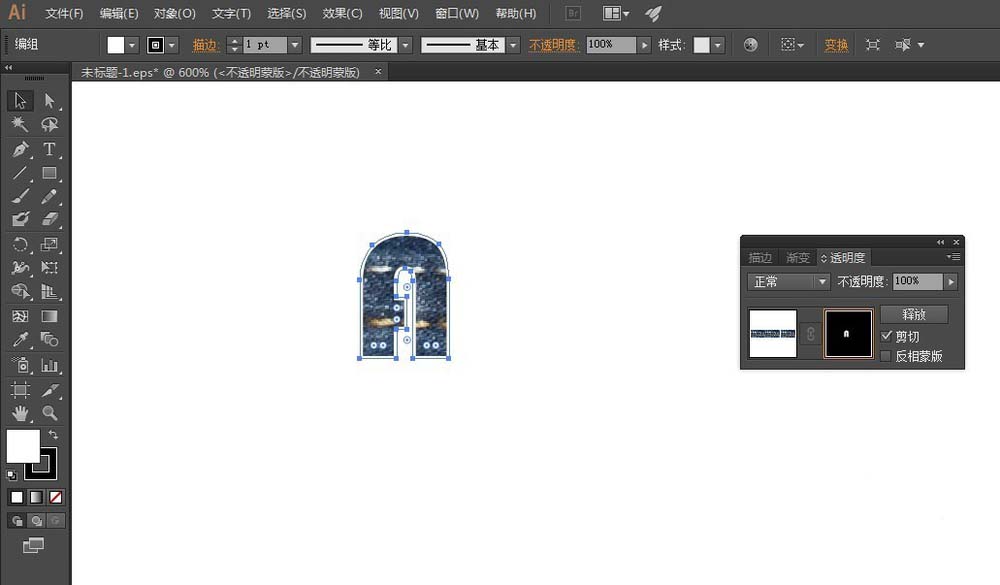The image size is (1000, 585).
Task: Select the artwork thumbnail in Transparency panel
Action: click(x=772, y=334)
